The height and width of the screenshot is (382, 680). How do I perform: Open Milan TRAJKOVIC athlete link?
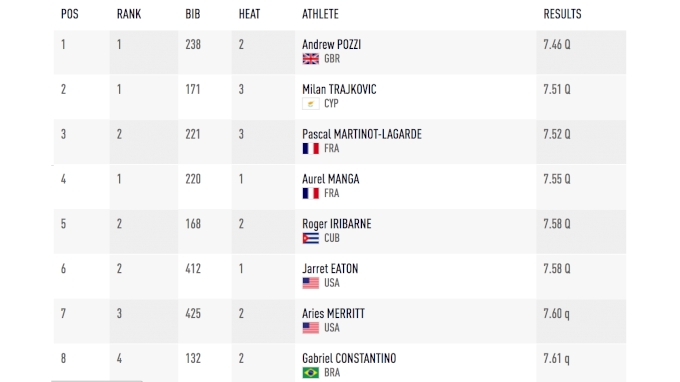[x=339, y=89]
